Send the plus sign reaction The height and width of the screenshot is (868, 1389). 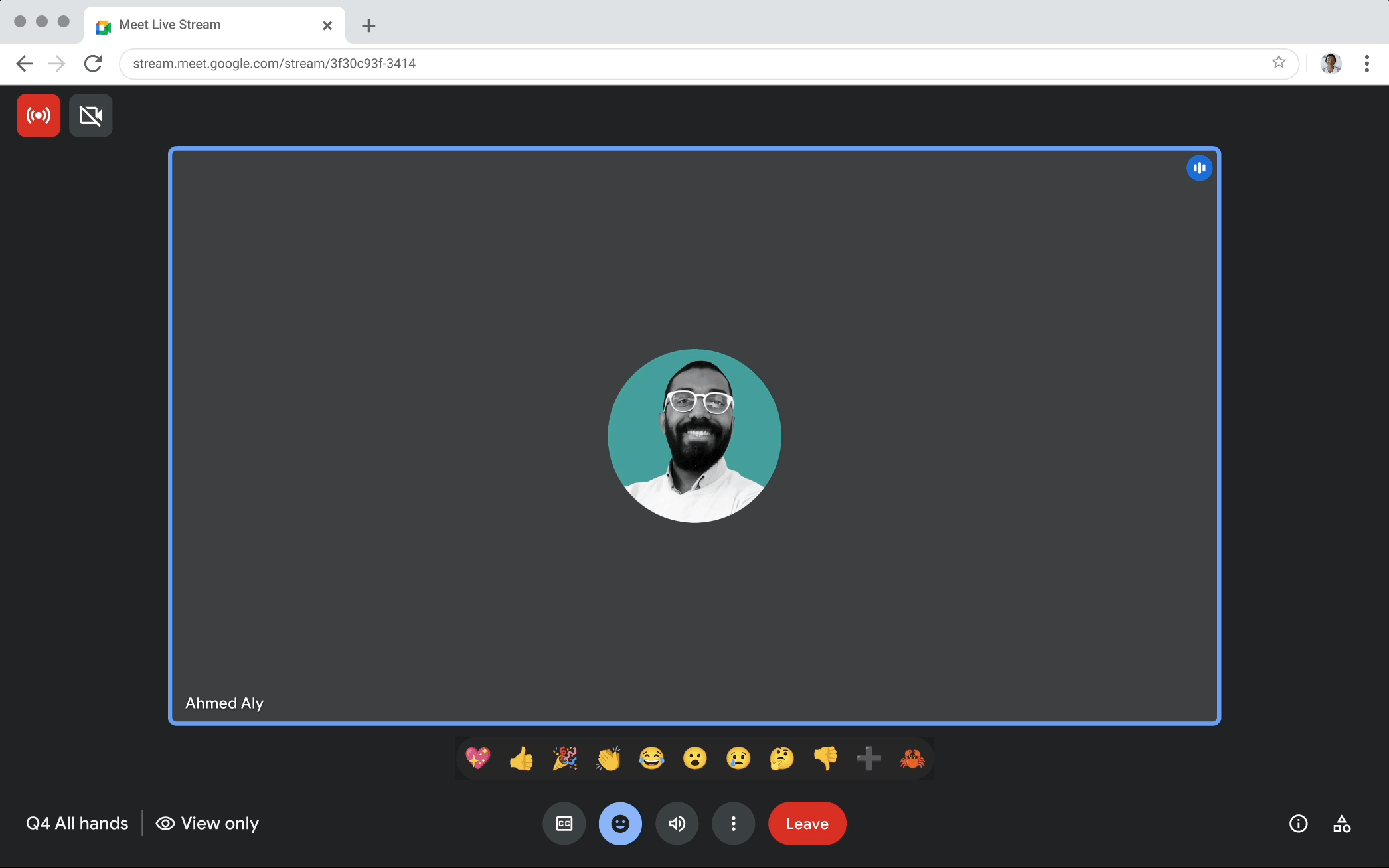pyautogui.click(x=868, y=758)
